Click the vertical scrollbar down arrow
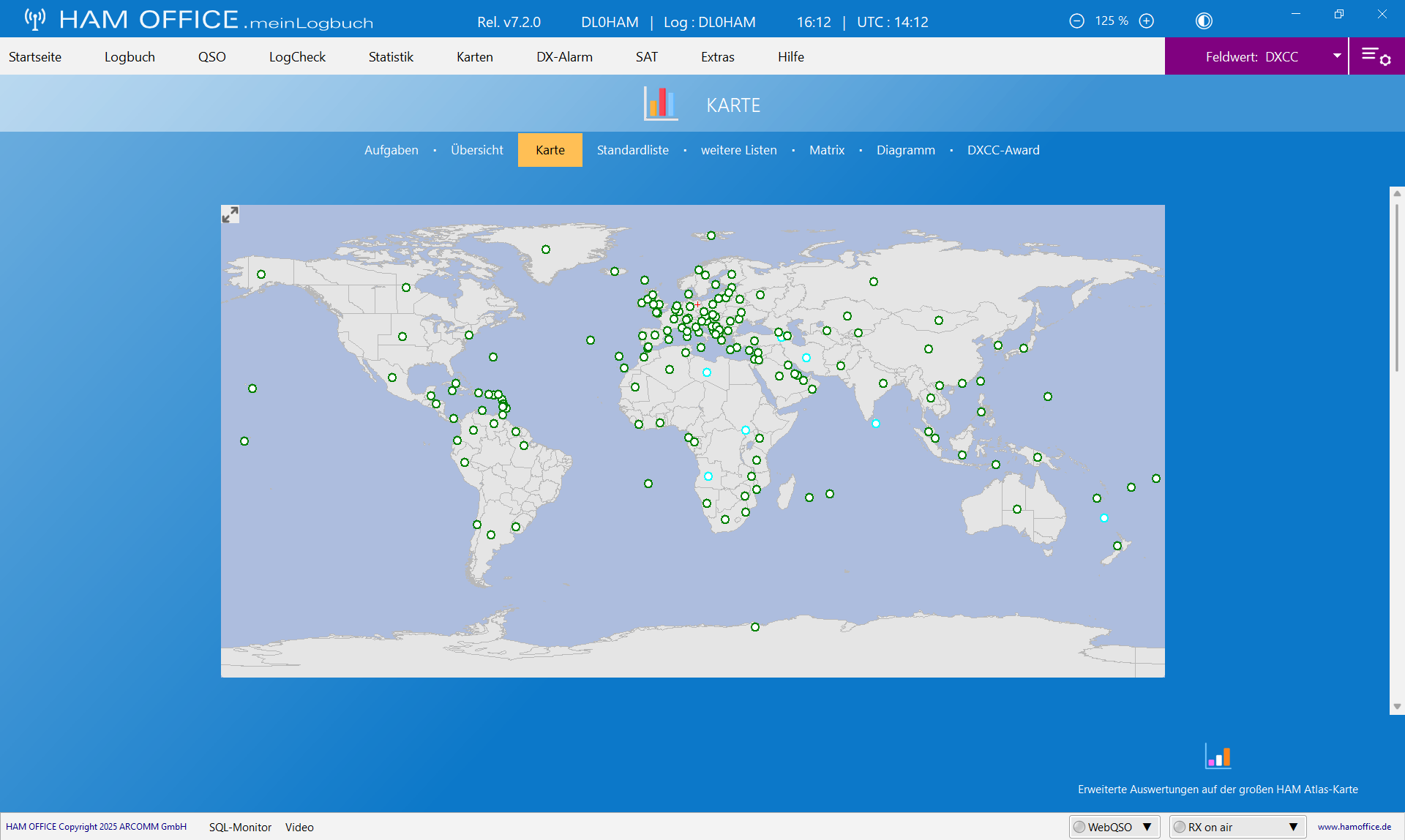Screen dimensions: 1405x840 (x=1397, y=707)
